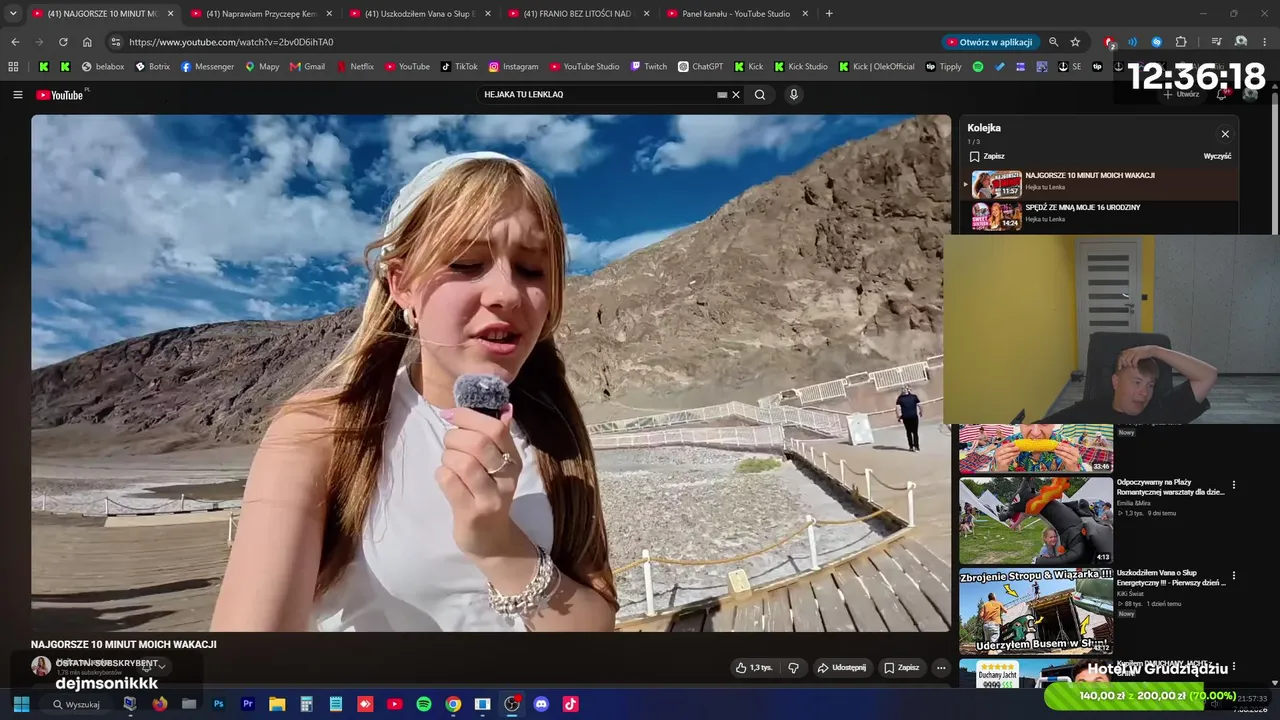Launch Premiere Pro from the taskbar
Screen dimensions: 1280x720
247,704
